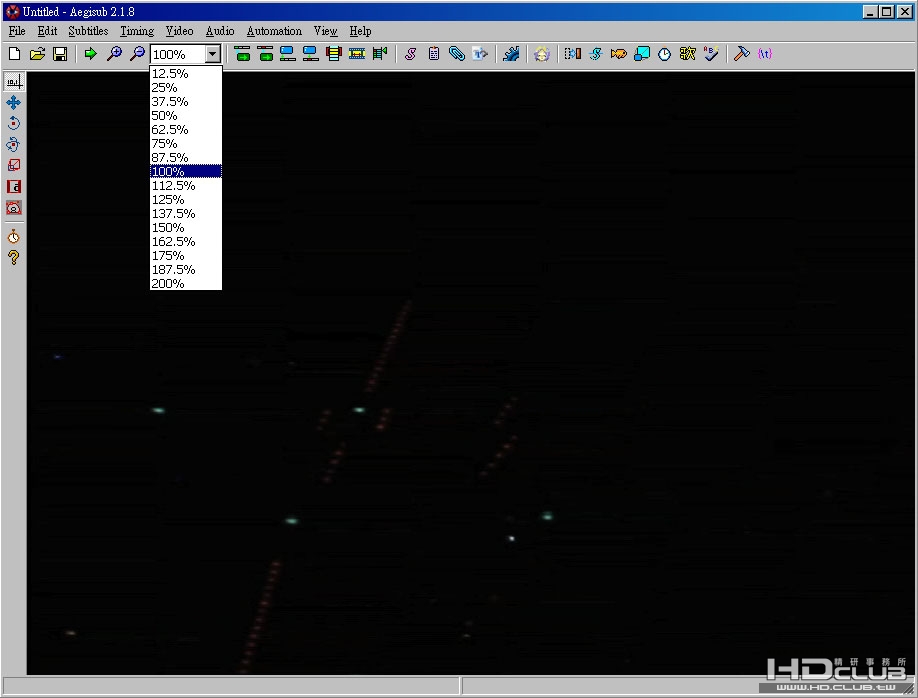
Task: Select 62.5% in the zoom list
Action: coord(186,130)
